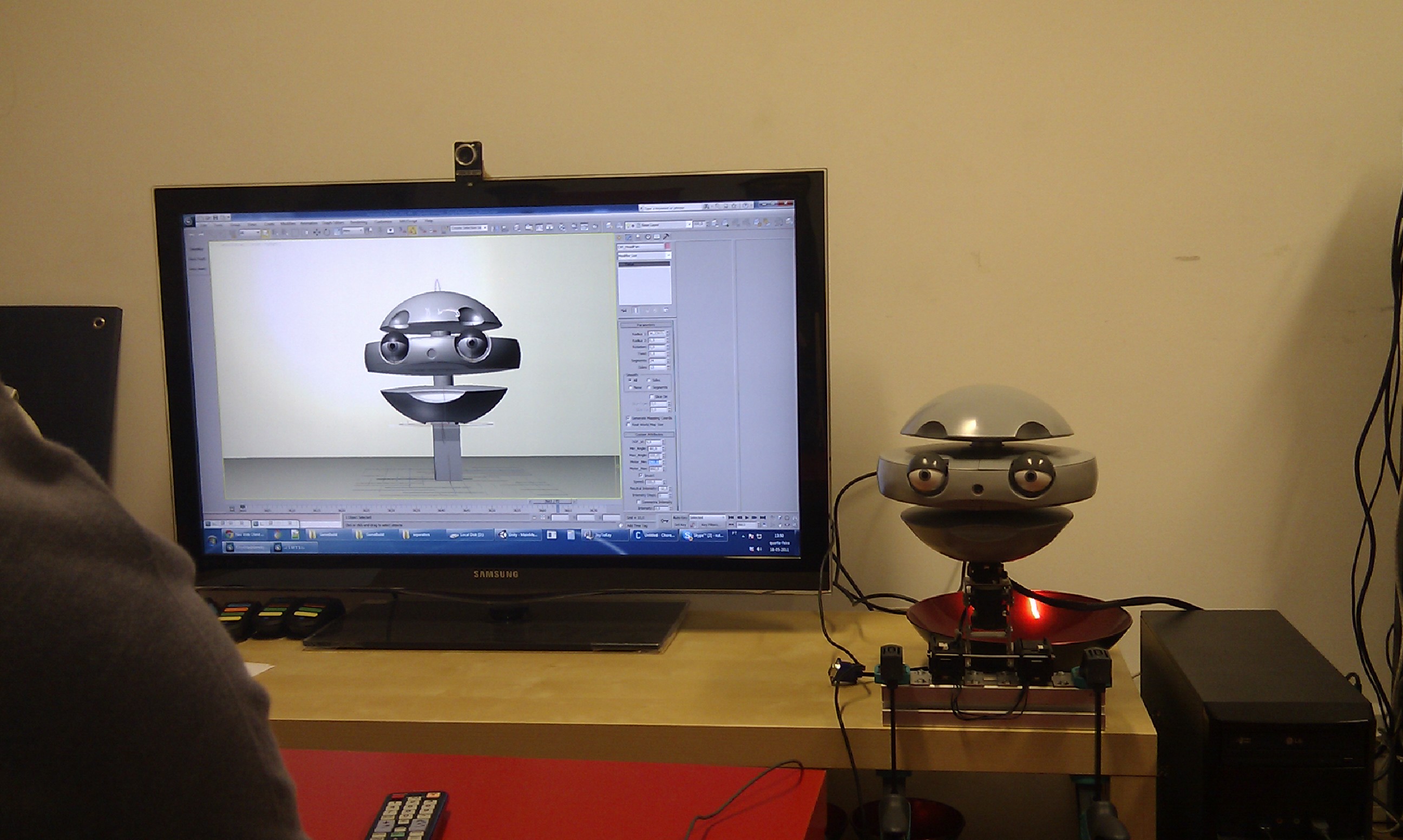1403x840 pixels.
Task: Select the Select and Rotate tool
Action: pyautogui.click(x=326, y=233)
